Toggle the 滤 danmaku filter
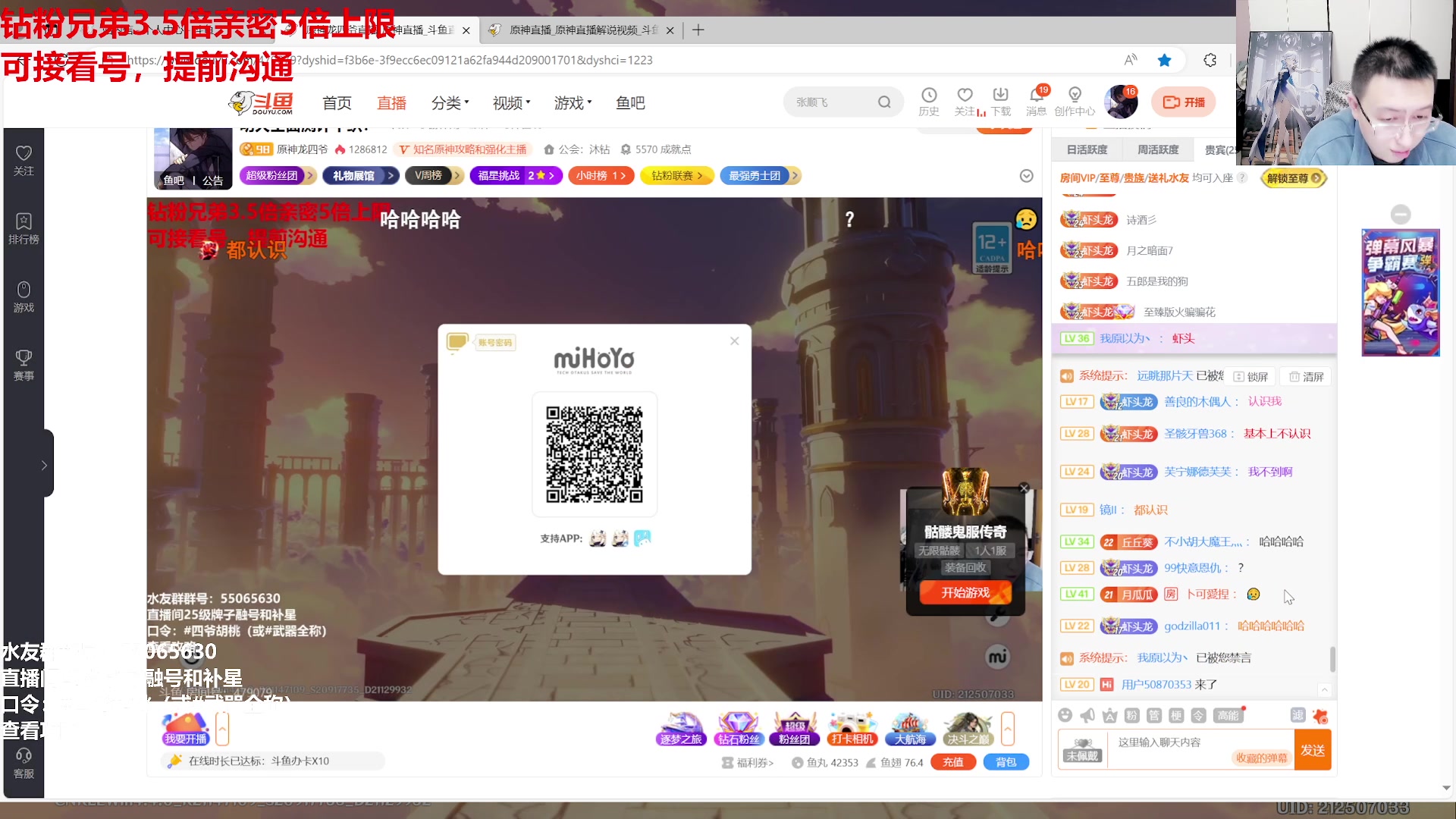1456x819 pixels. tap(1298, 715)
